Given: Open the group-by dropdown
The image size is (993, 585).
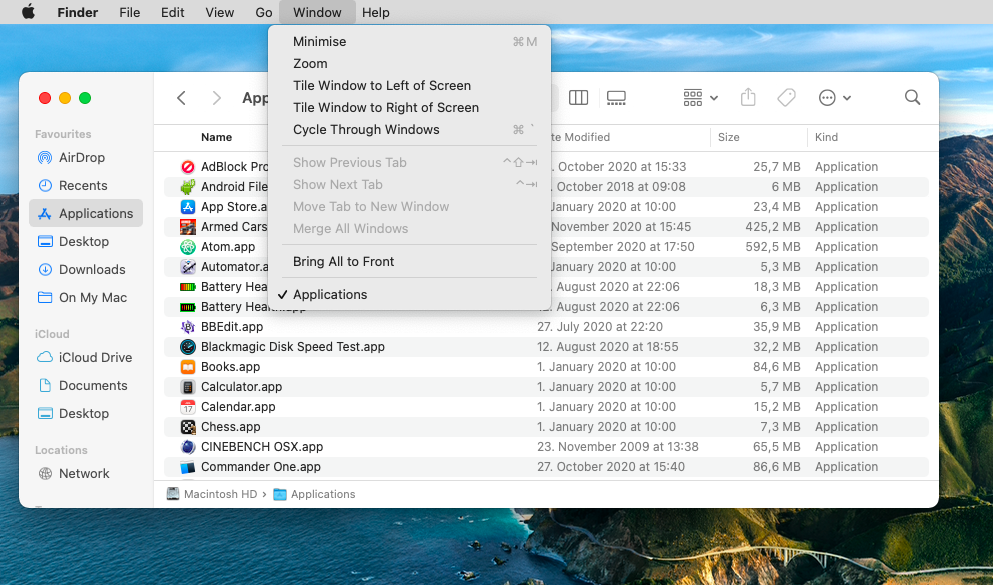Looking at the screenshot, I should (x=700, y=98).
